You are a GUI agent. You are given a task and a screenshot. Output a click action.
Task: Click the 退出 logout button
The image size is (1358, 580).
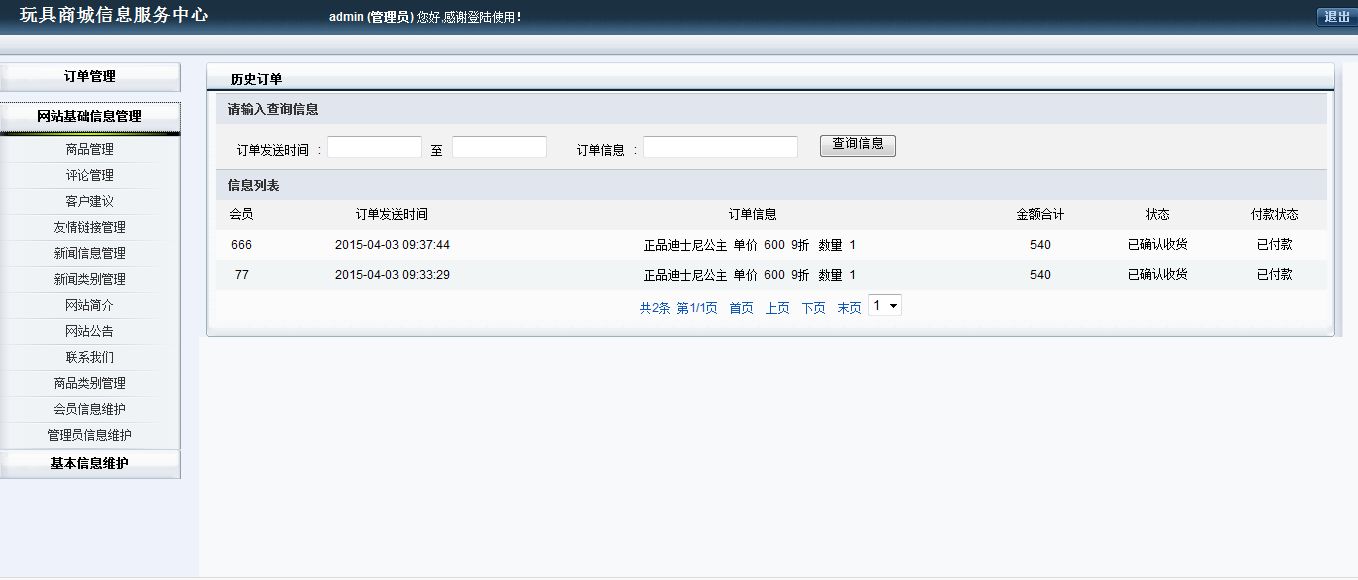[x=1337, y=17]
